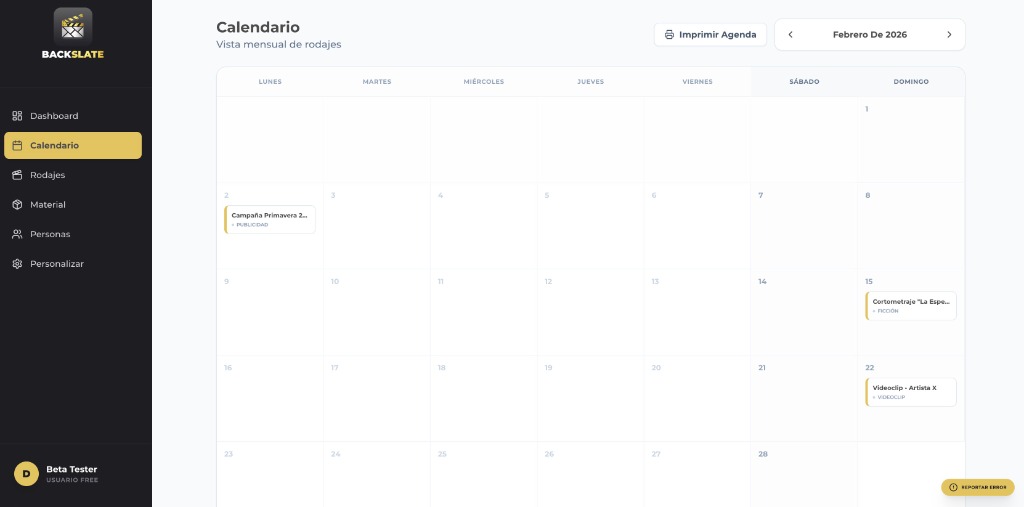Select day 12 in the calendar
Screen dimensions: 1024x507
click(x=548, y=282)
